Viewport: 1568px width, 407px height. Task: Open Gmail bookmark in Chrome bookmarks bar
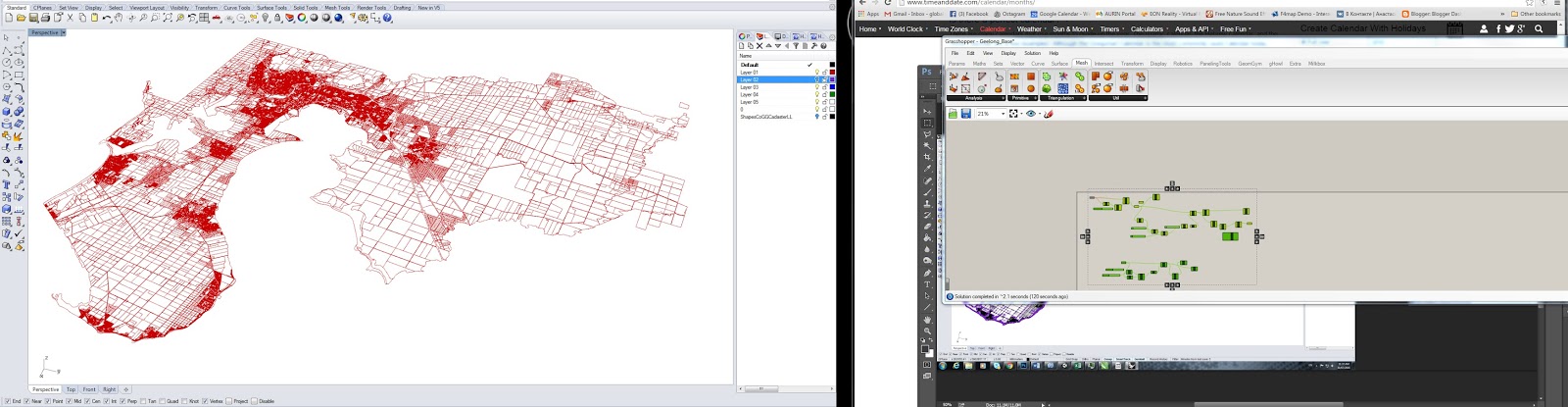[913, 14]
